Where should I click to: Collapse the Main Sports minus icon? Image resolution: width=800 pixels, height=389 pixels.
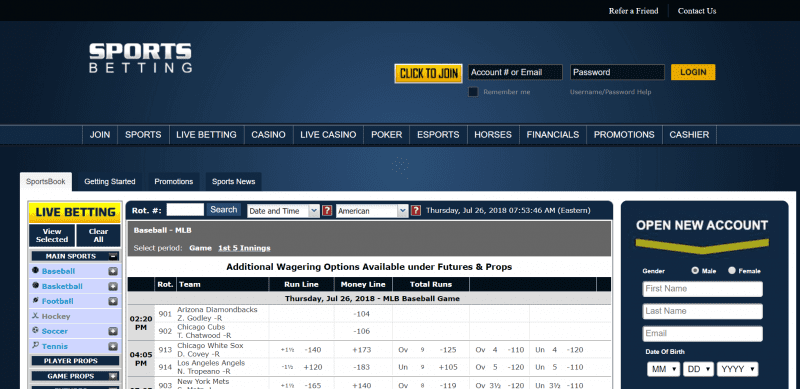(x=113, y=256)
